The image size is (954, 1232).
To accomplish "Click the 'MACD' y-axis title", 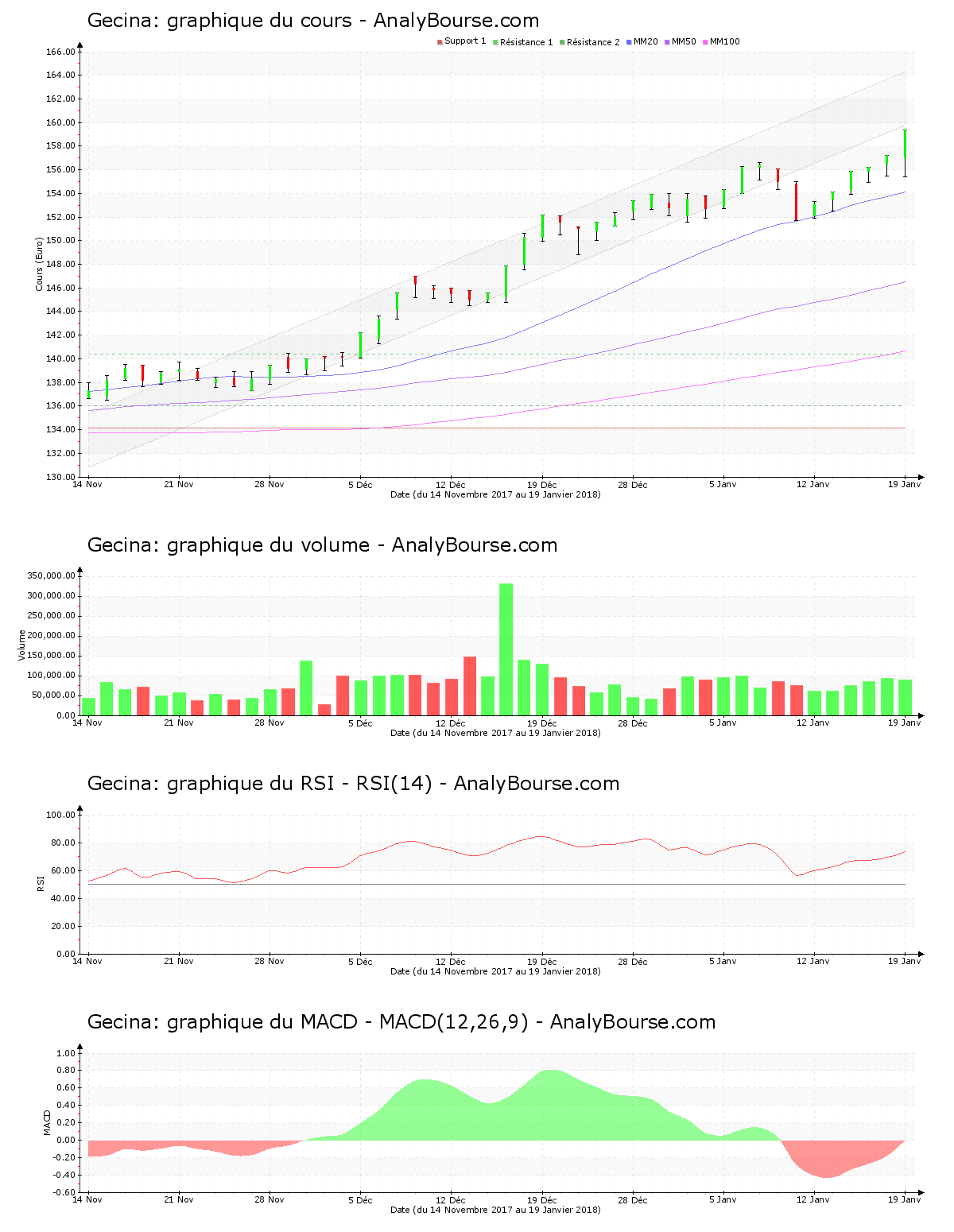I will 46,1122.
